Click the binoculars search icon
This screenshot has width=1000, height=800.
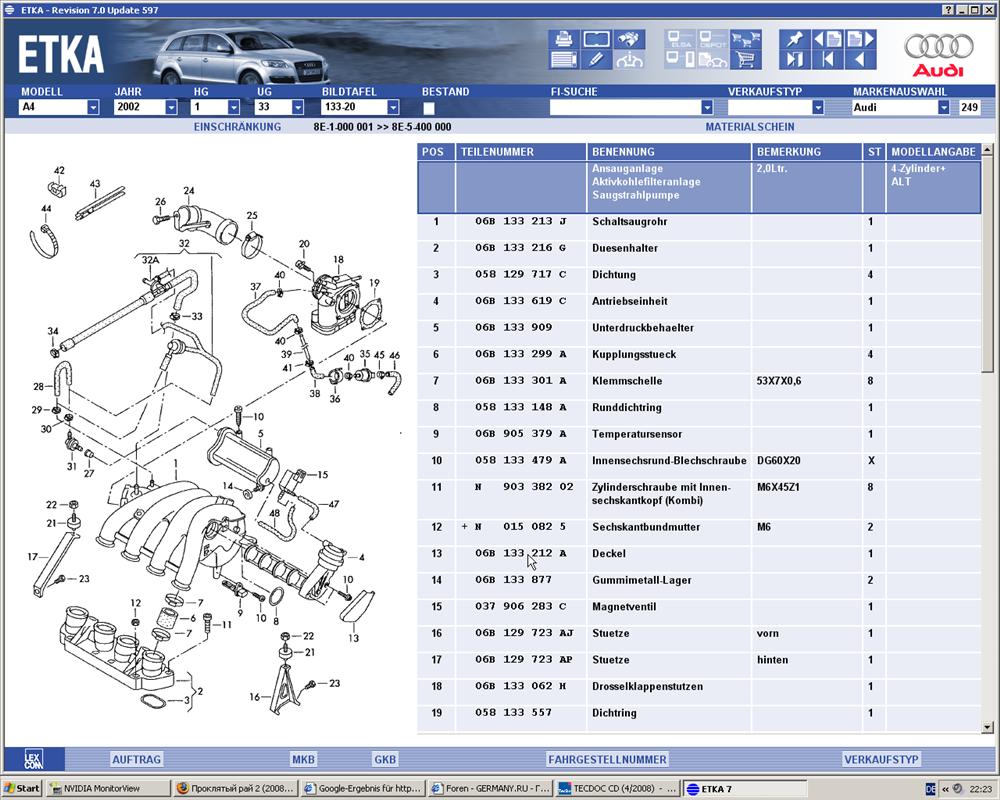[x=629, y=39]
